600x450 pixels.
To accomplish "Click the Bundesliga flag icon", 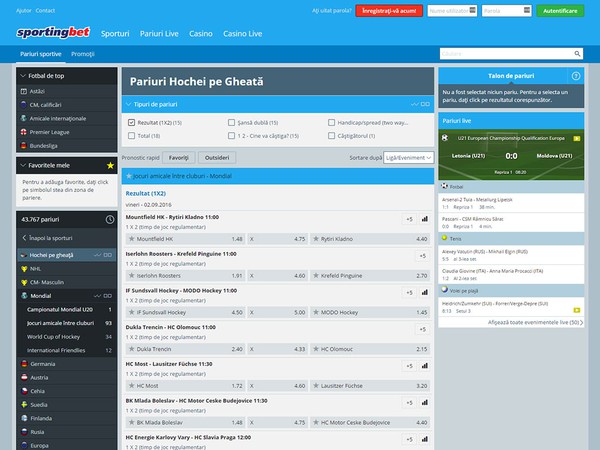I will tap(24, 145).
